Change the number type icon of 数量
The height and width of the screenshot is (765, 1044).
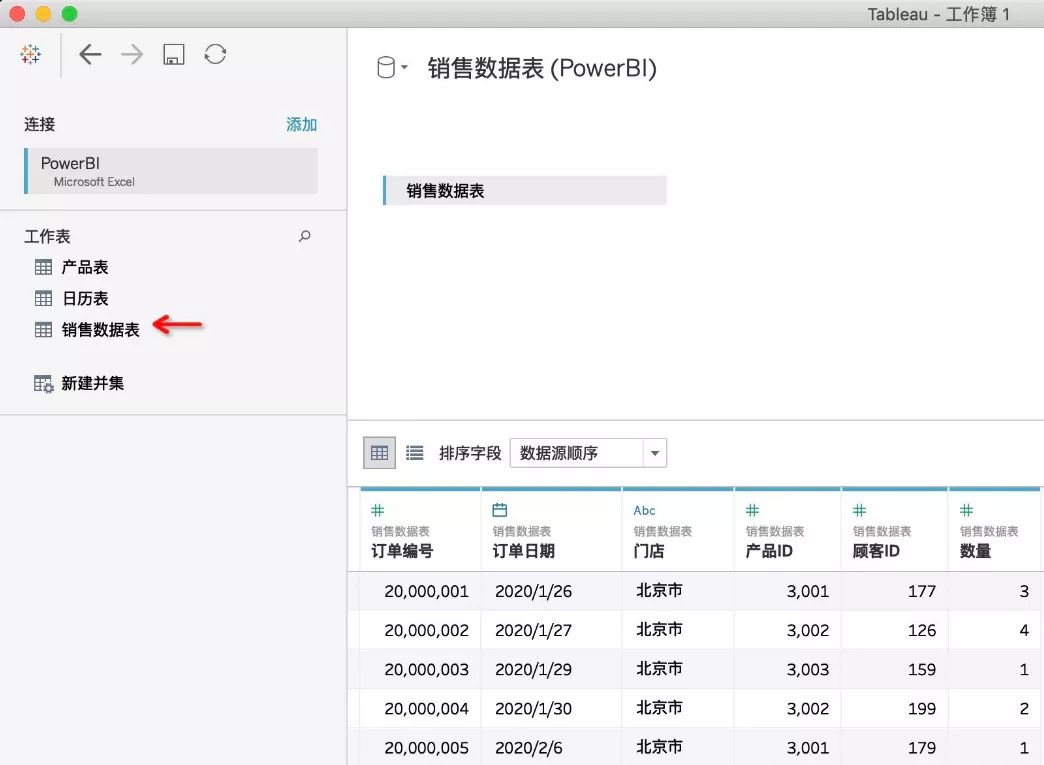point(967,511)
